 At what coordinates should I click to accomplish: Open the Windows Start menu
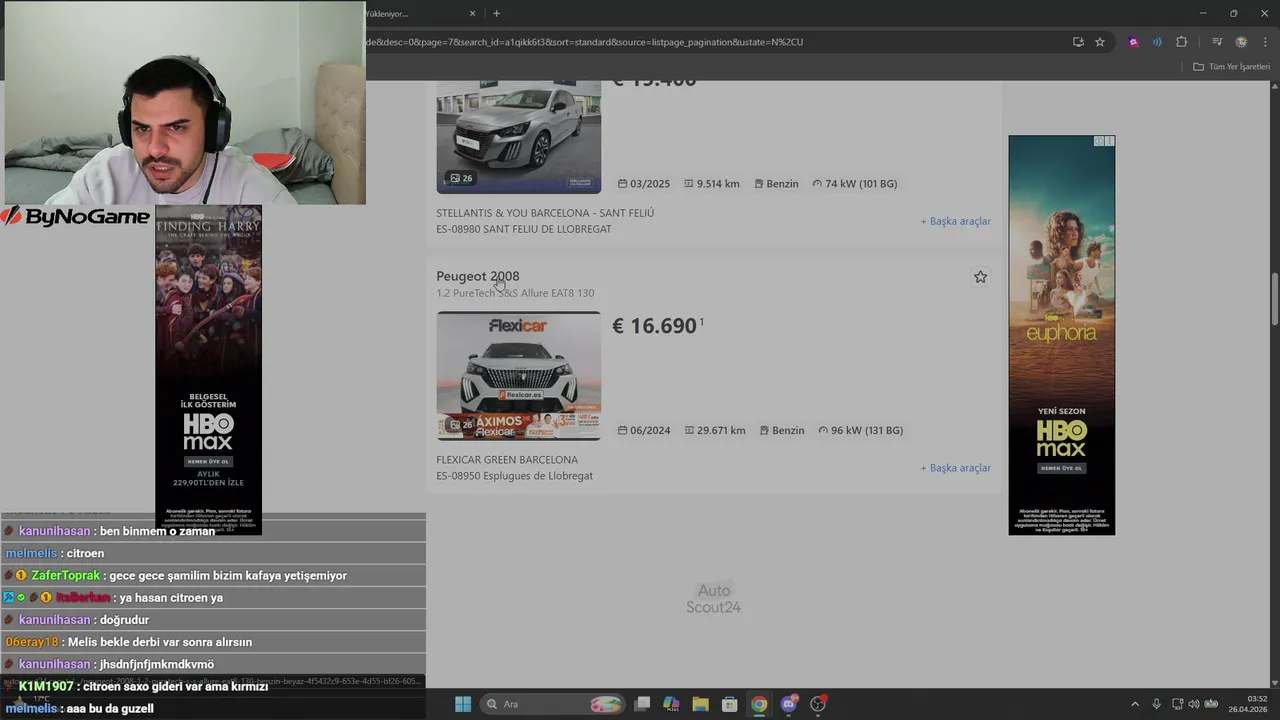463,704
